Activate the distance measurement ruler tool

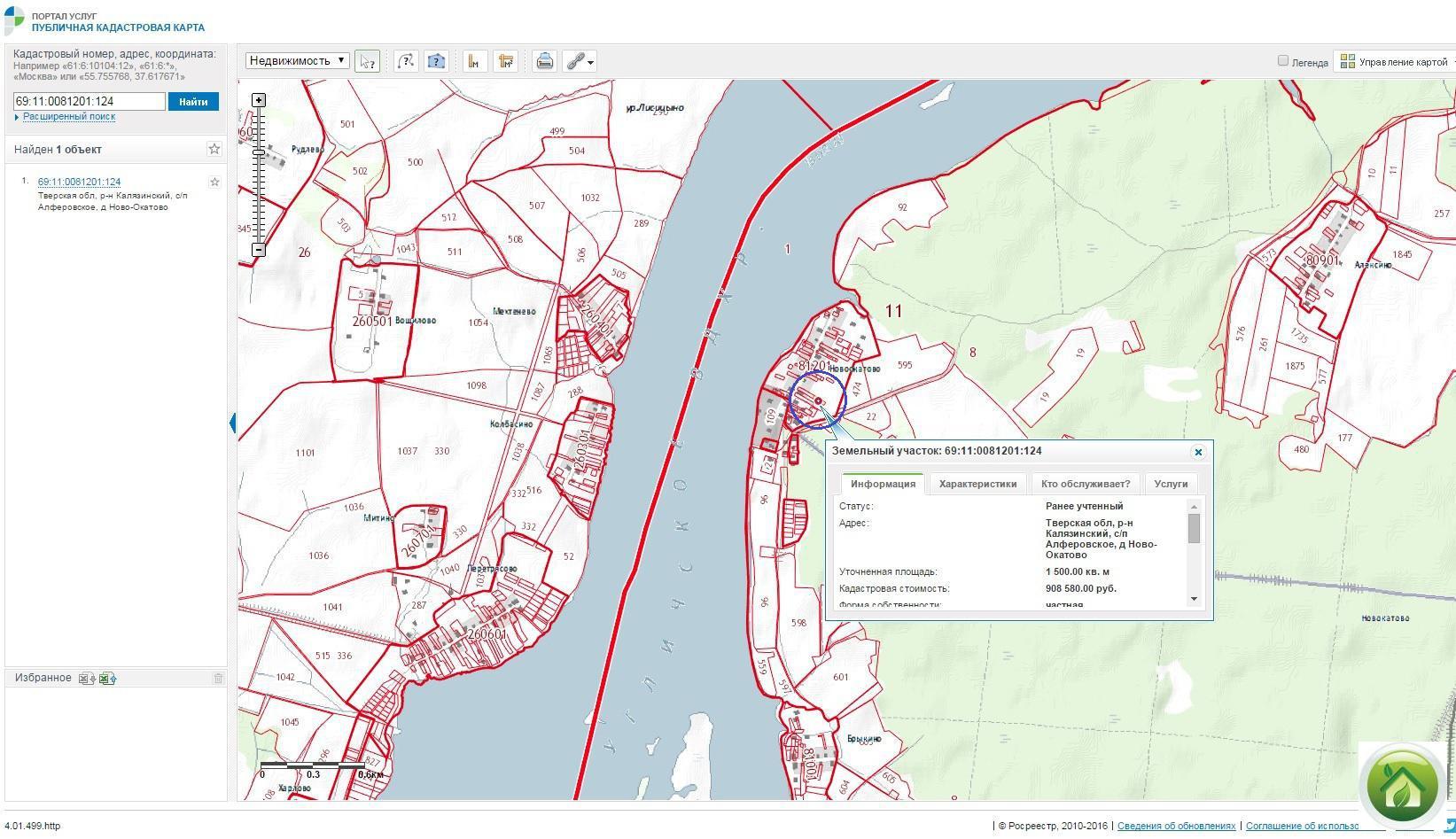pos(474,61)
